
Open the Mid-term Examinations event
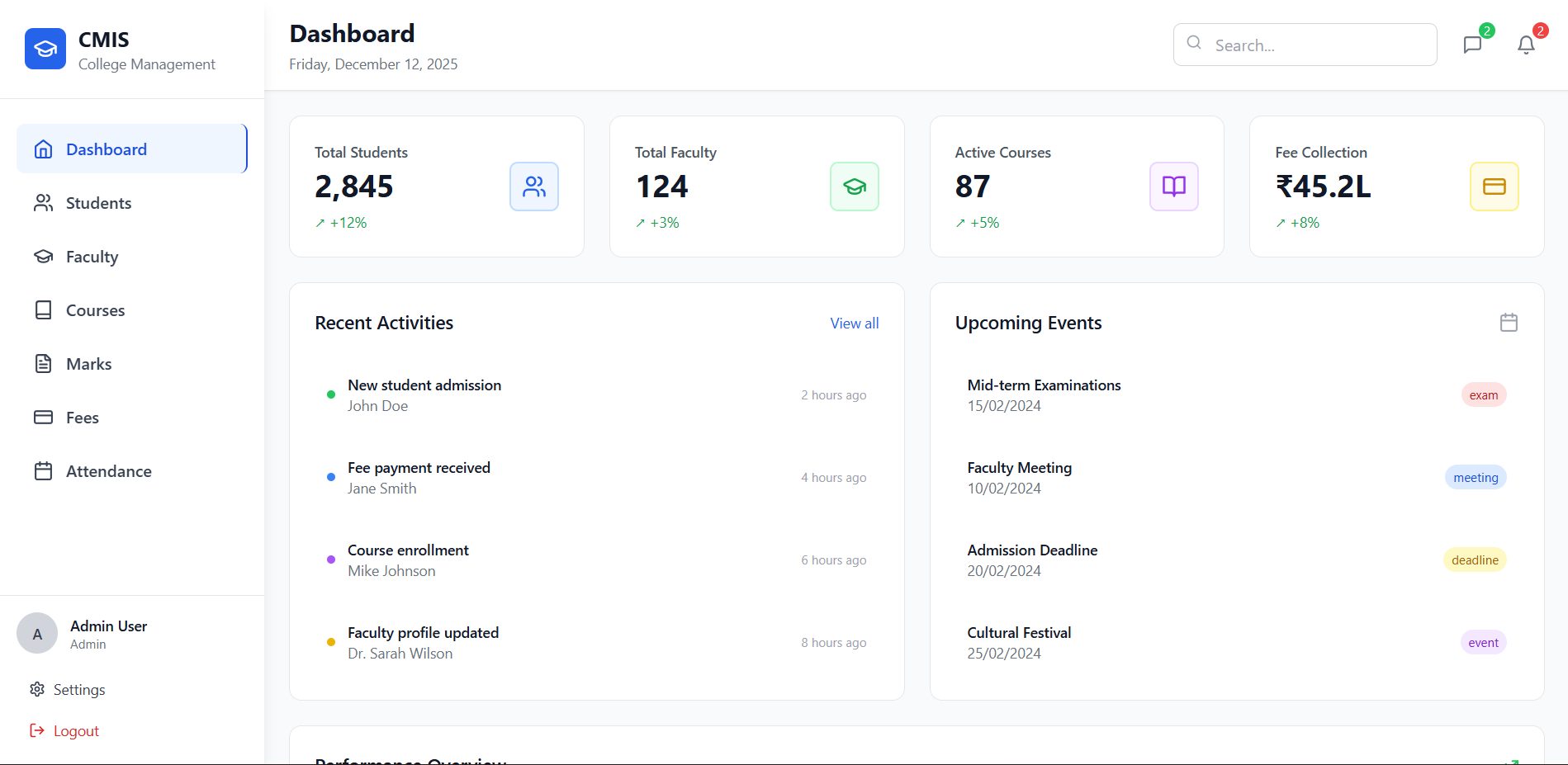pos(1237,395)
